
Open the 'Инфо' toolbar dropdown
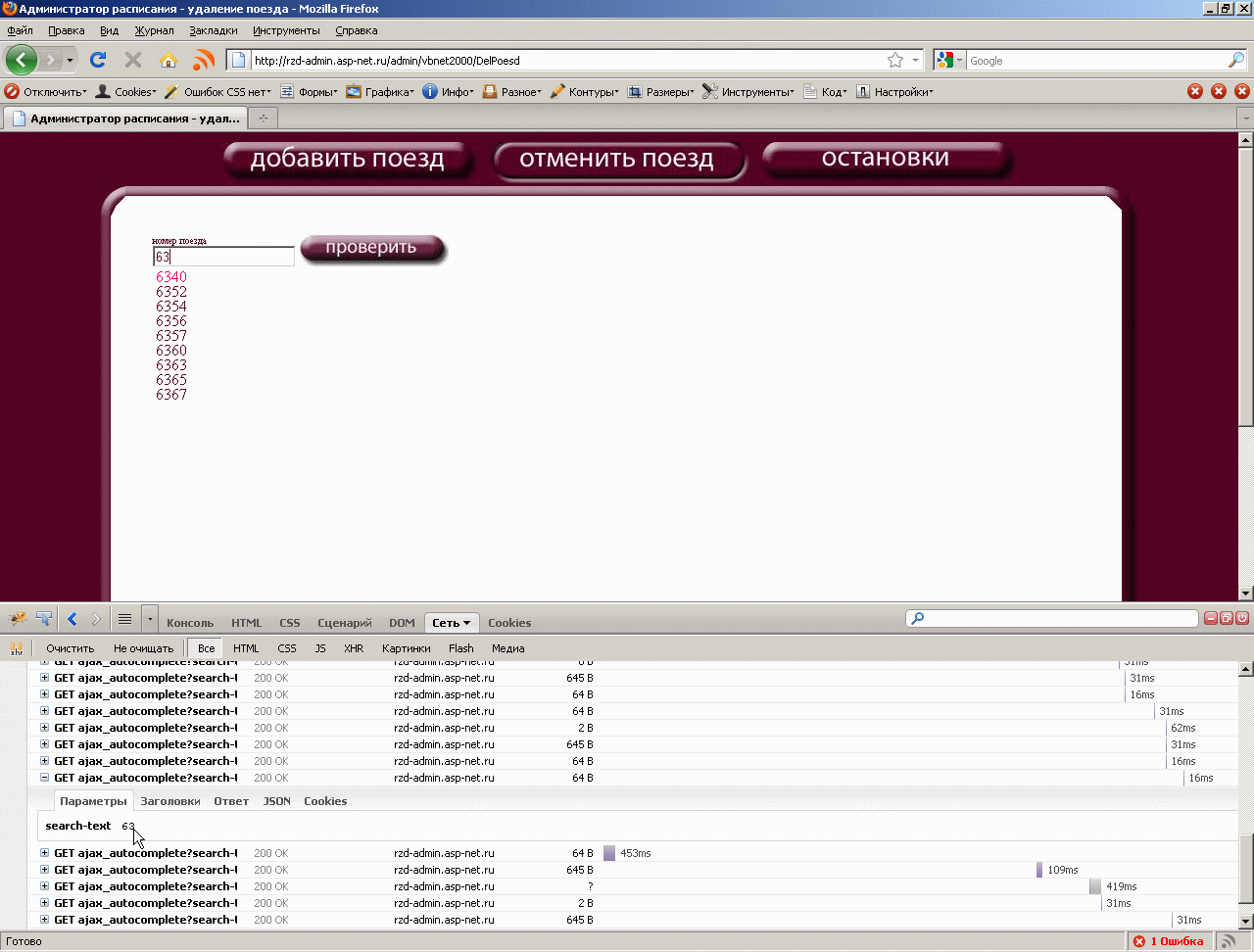[448, 91]
